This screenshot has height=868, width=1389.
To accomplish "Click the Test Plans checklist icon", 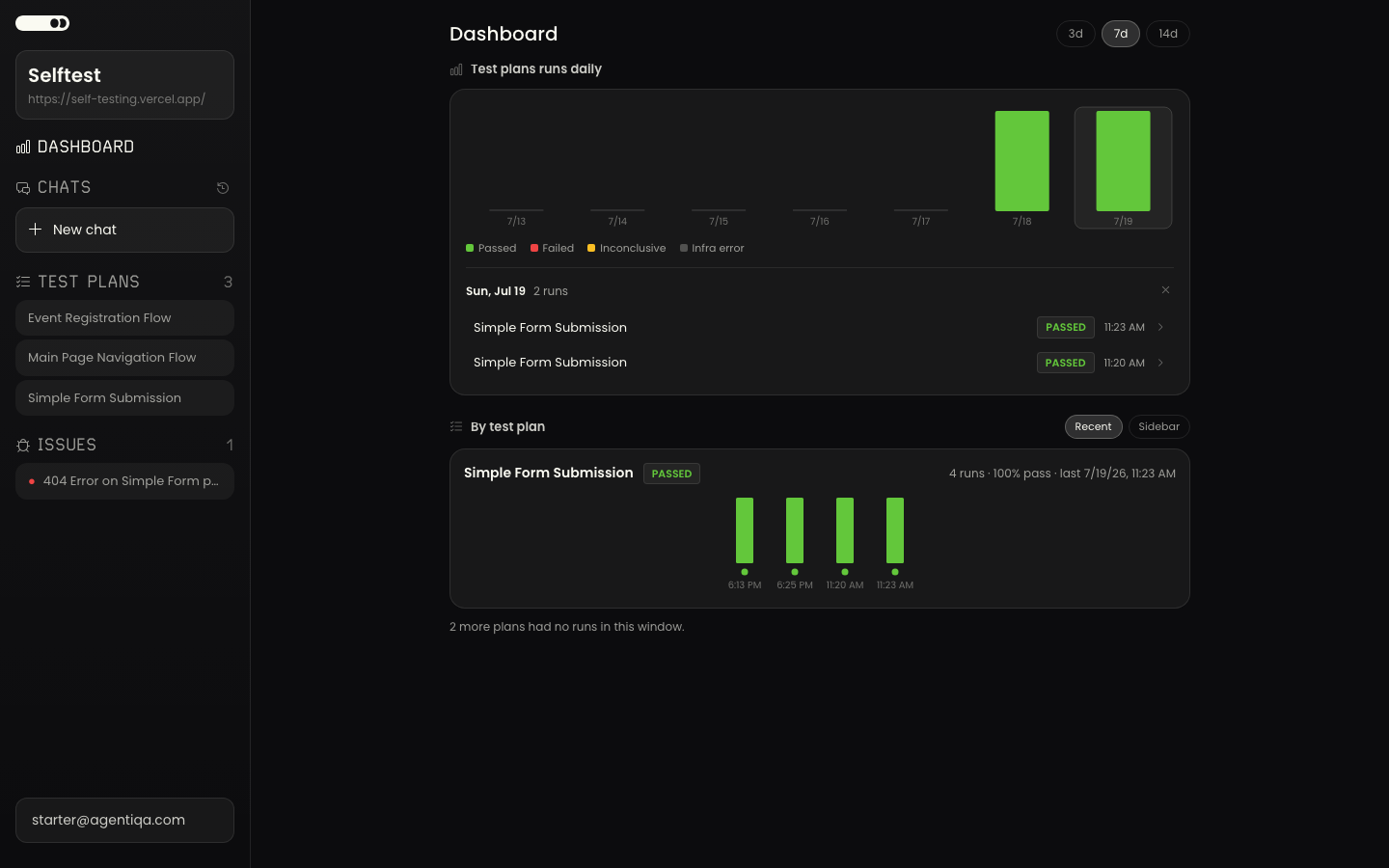I will [23, 282].
